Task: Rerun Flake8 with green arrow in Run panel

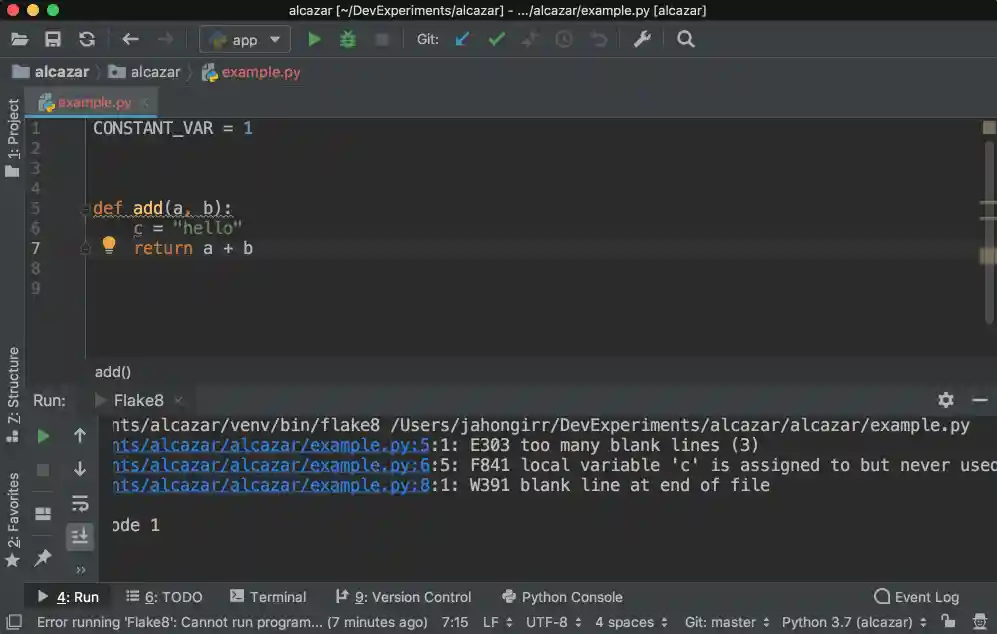Action: (x=42, y=437)
